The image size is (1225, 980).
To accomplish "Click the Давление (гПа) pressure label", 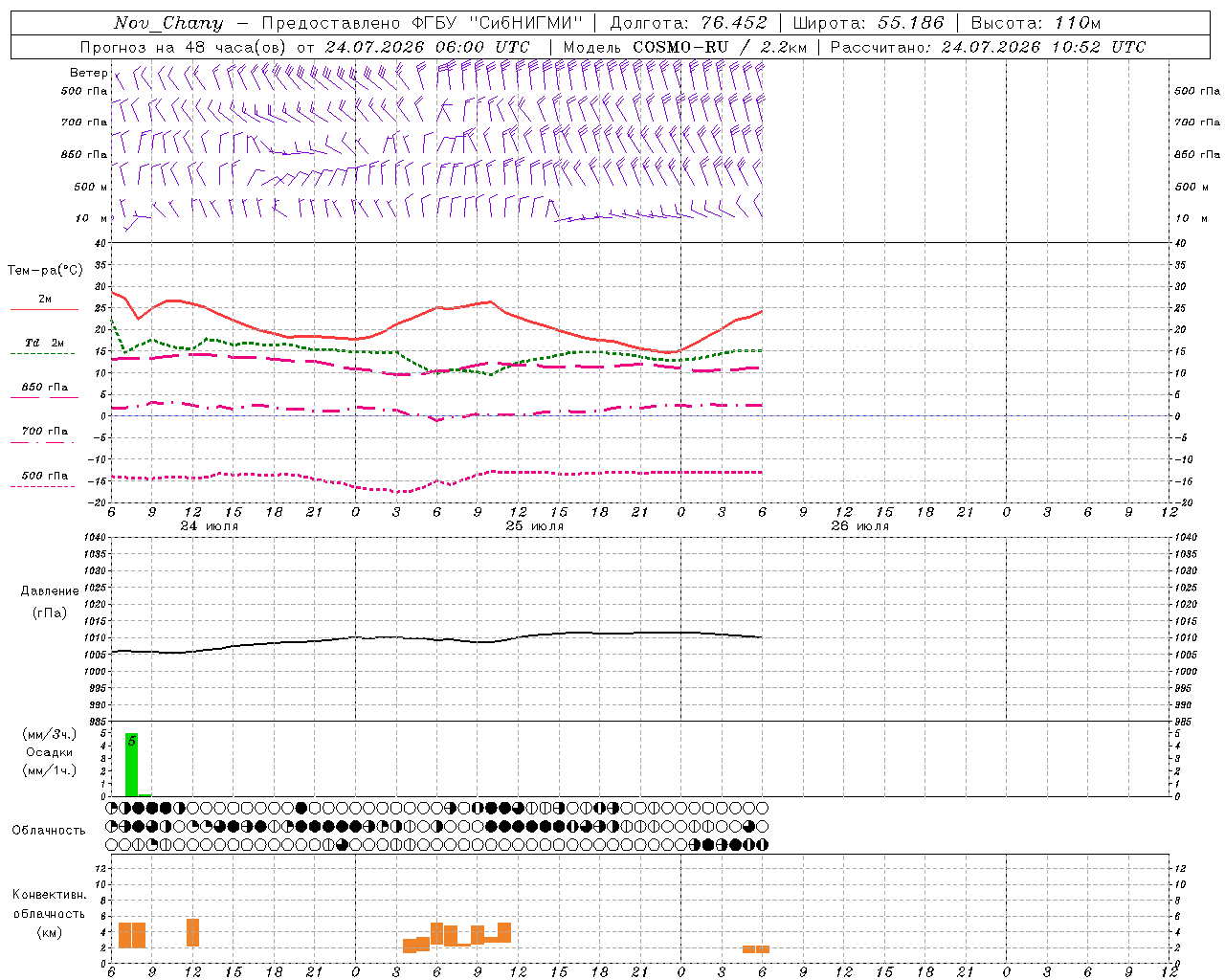I will [50, 602].
